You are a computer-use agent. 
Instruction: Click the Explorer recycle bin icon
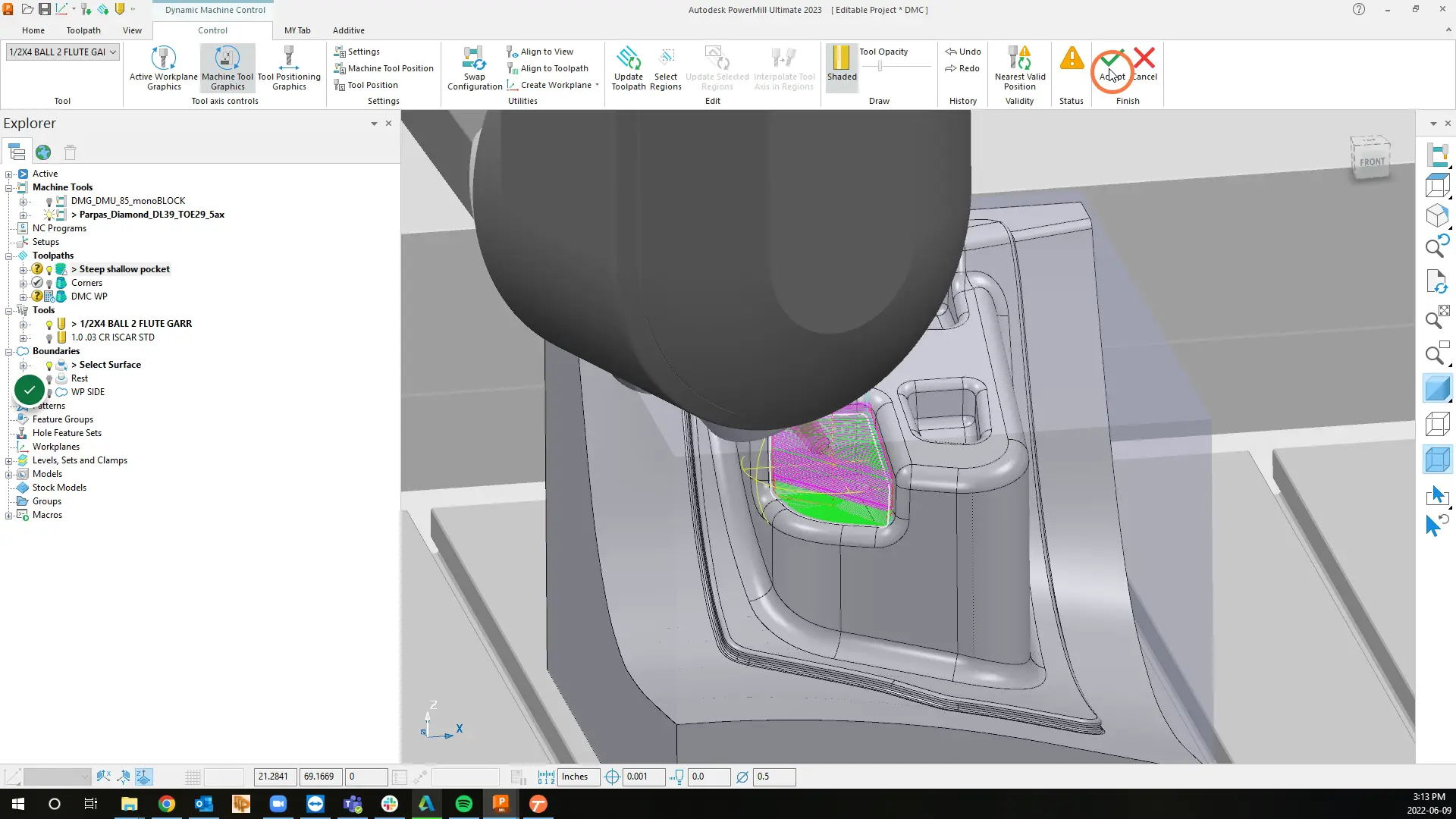(x=70, y=152)
